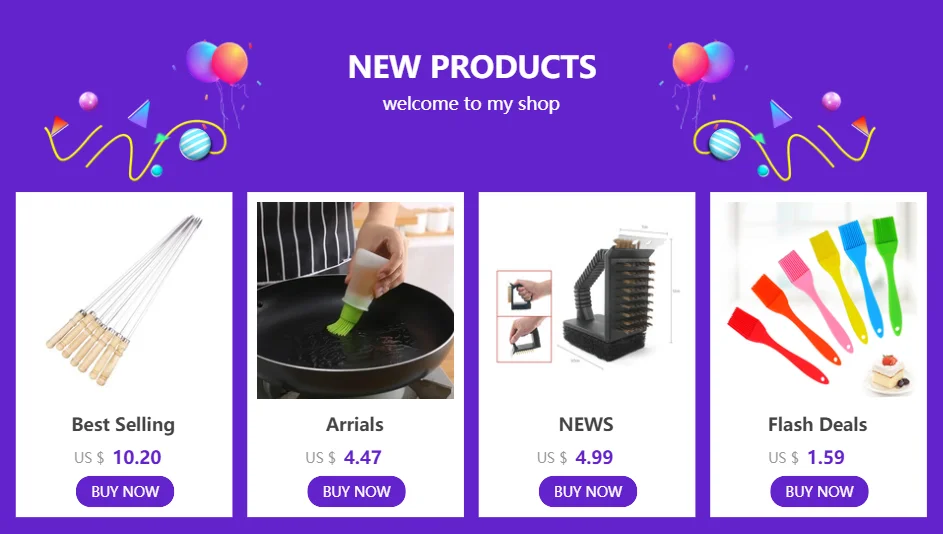
Task: Click the US $ 4.99 price
Action: coord(575,458)
